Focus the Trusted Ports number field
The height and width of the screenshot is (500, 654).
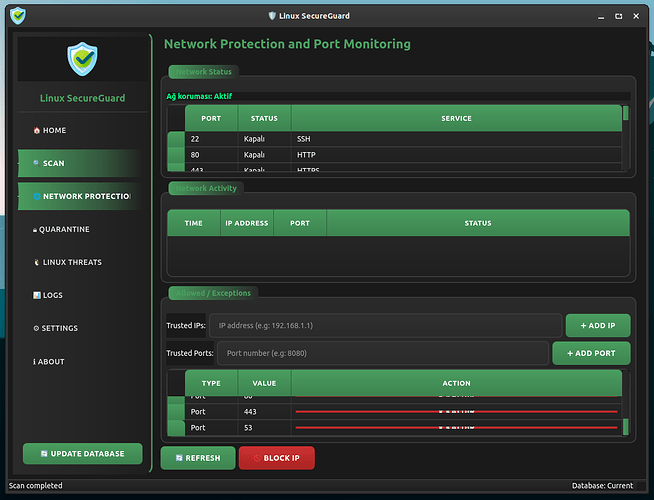382,354
